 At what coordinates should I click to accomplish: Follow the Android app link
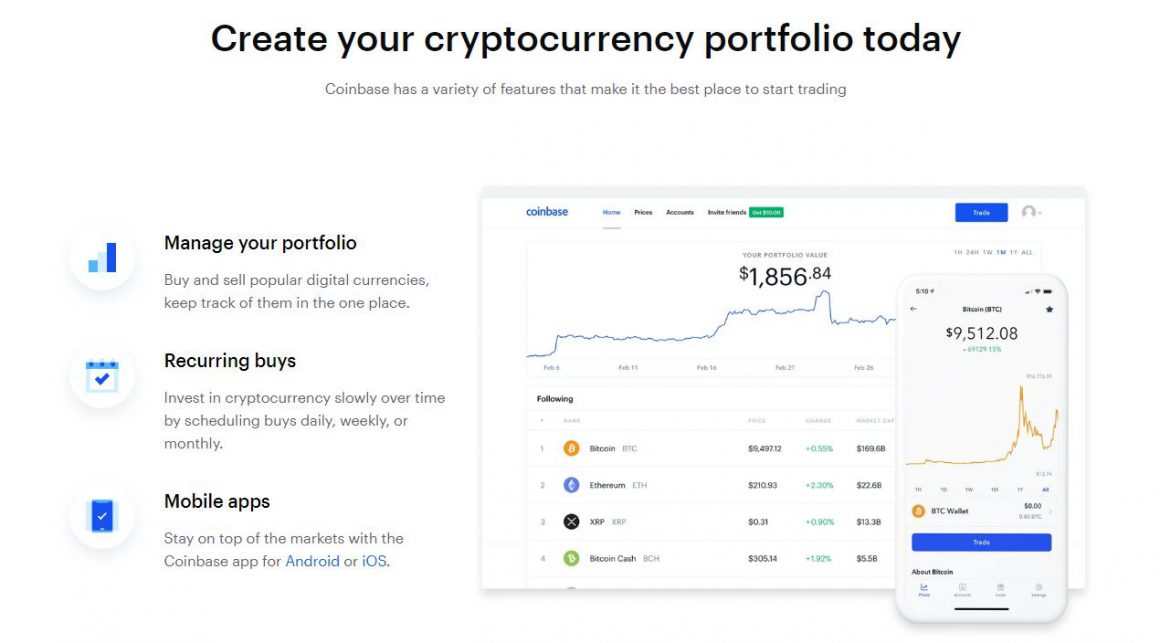pyautogui.click(x=312, y=562)
